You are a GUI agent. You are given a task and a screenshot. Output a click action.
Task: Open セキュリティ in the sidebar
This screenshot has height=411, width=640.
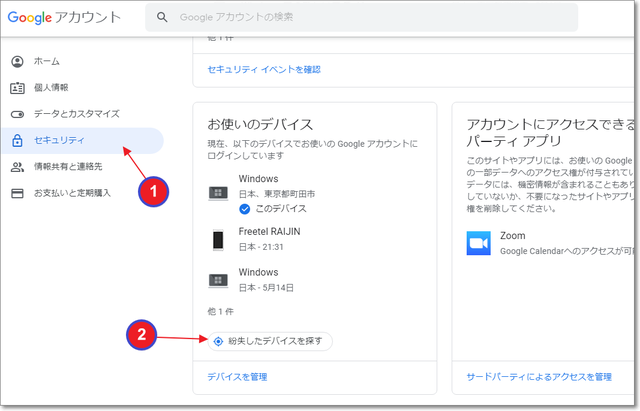60,140
